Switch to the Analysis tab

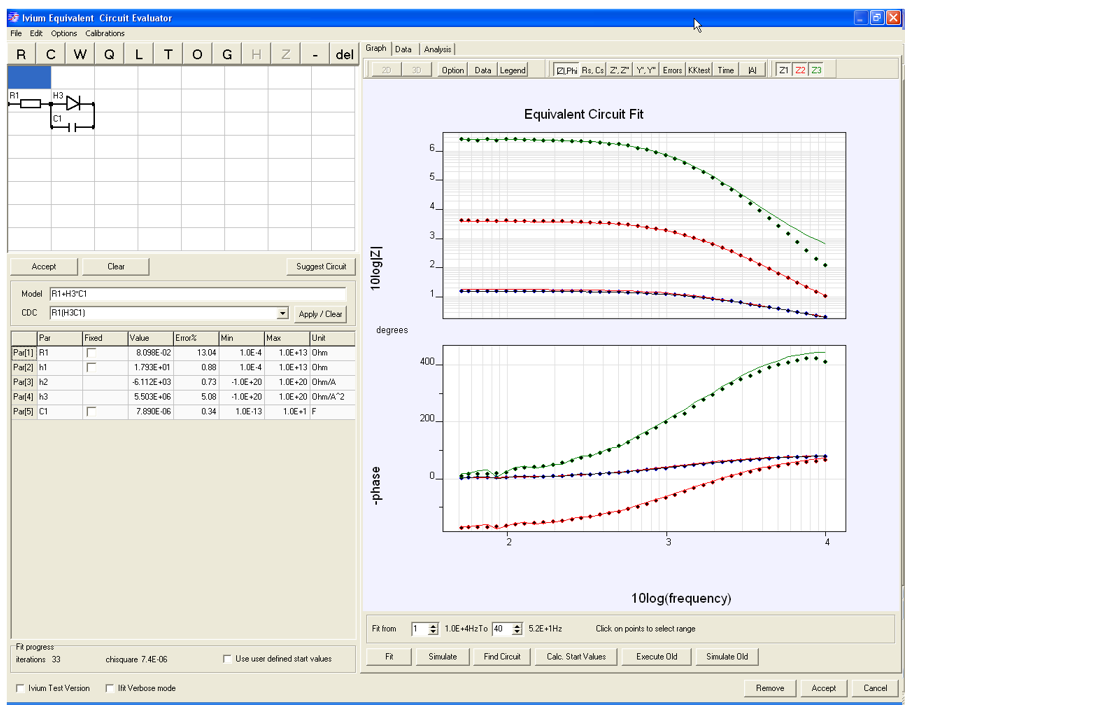(x=437, y=49)
